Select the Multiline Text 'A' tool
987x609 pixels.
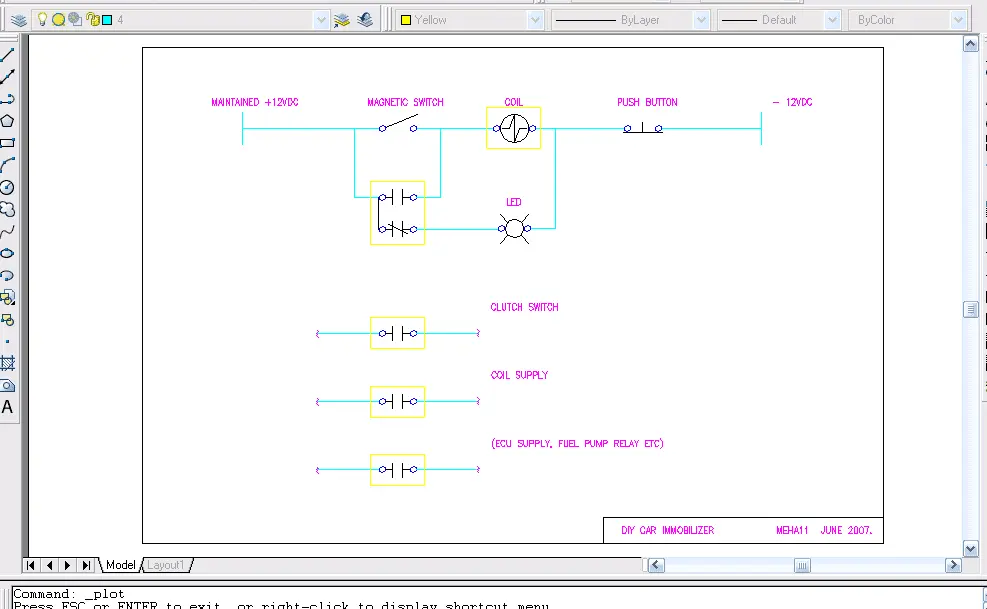[7, 407]
